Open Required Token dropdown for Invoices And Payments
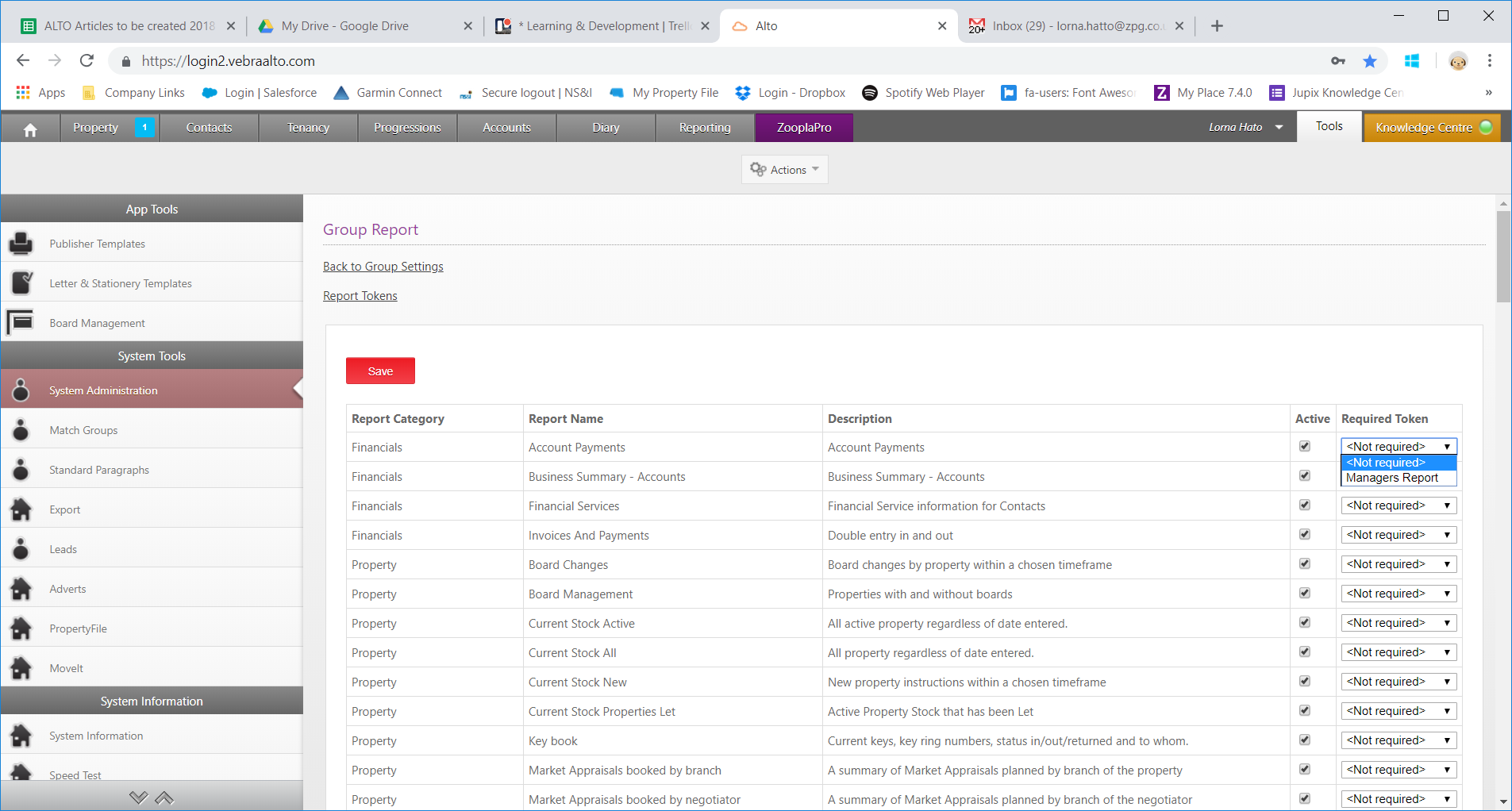 1399,535
